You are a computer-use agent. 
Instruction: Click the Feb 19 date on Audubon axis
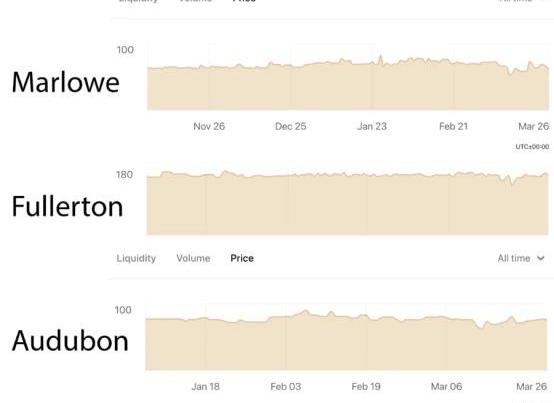pyautogui.click(x=366, y=387)
